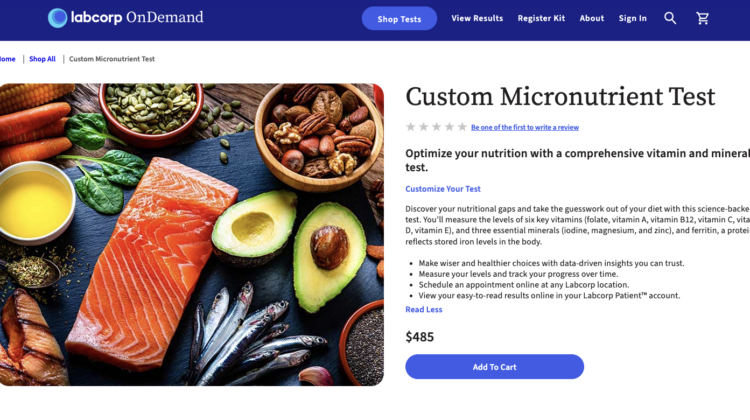Open the first-to-write-a-review link

(525, 128)
